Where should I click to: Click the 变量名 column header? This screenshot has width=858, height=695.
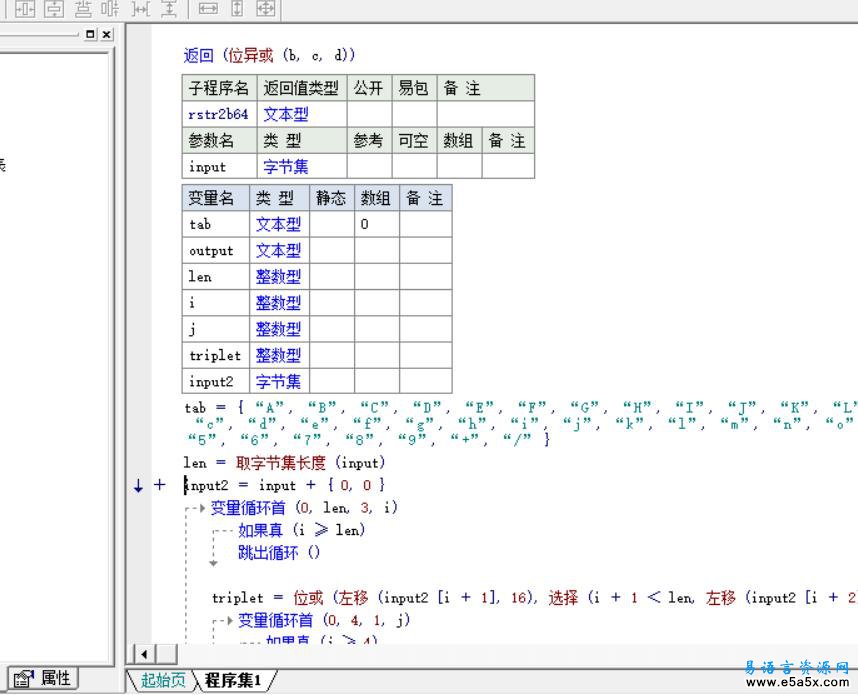216,198
